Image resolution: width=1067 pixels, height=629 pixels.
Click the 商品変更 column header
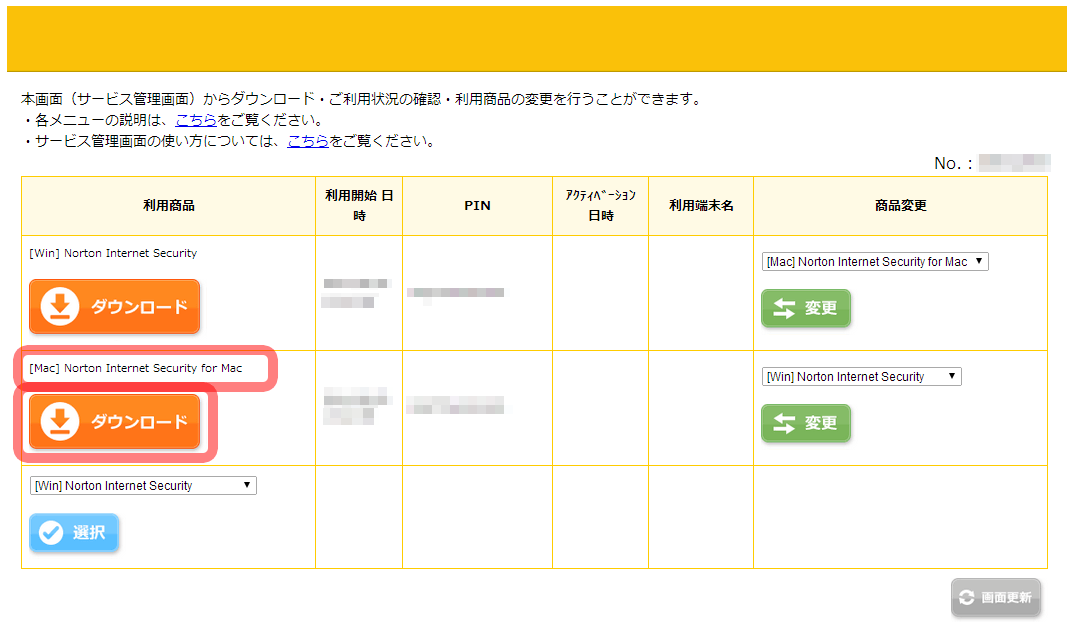900,206
